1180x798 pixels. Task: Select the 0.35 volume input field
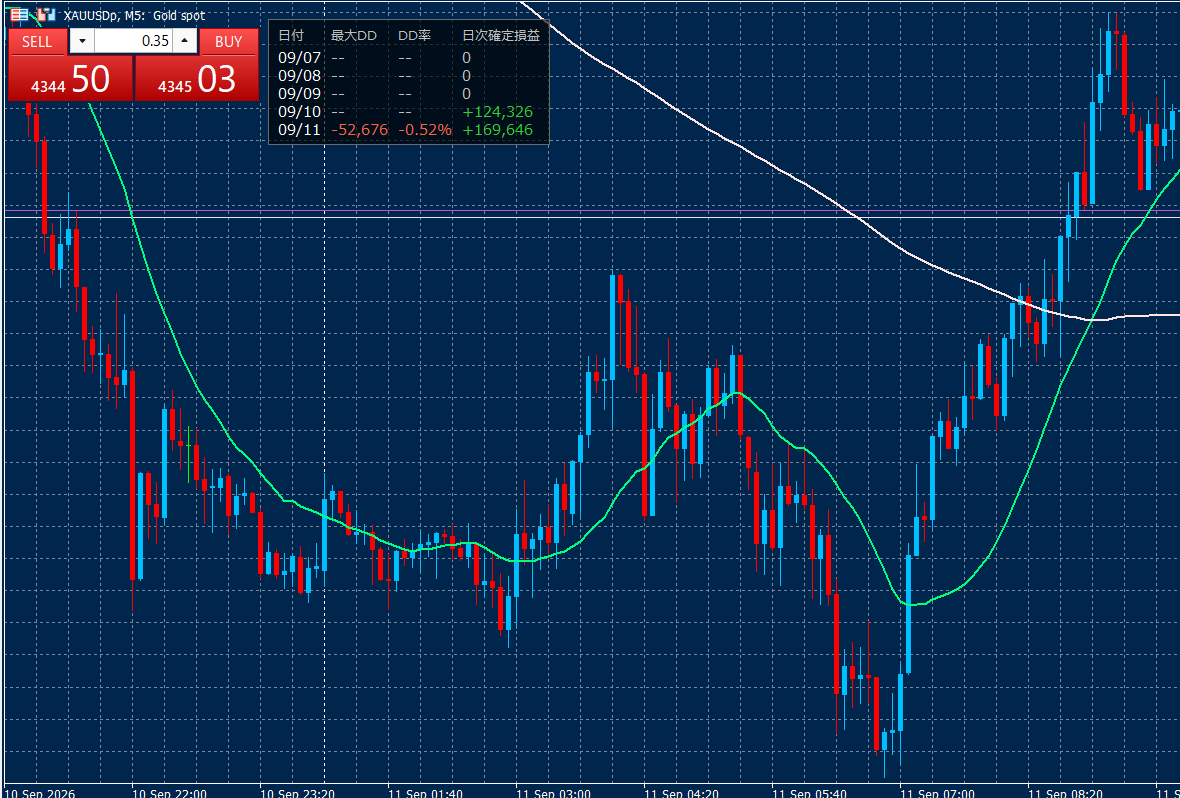tap(133, 41)
